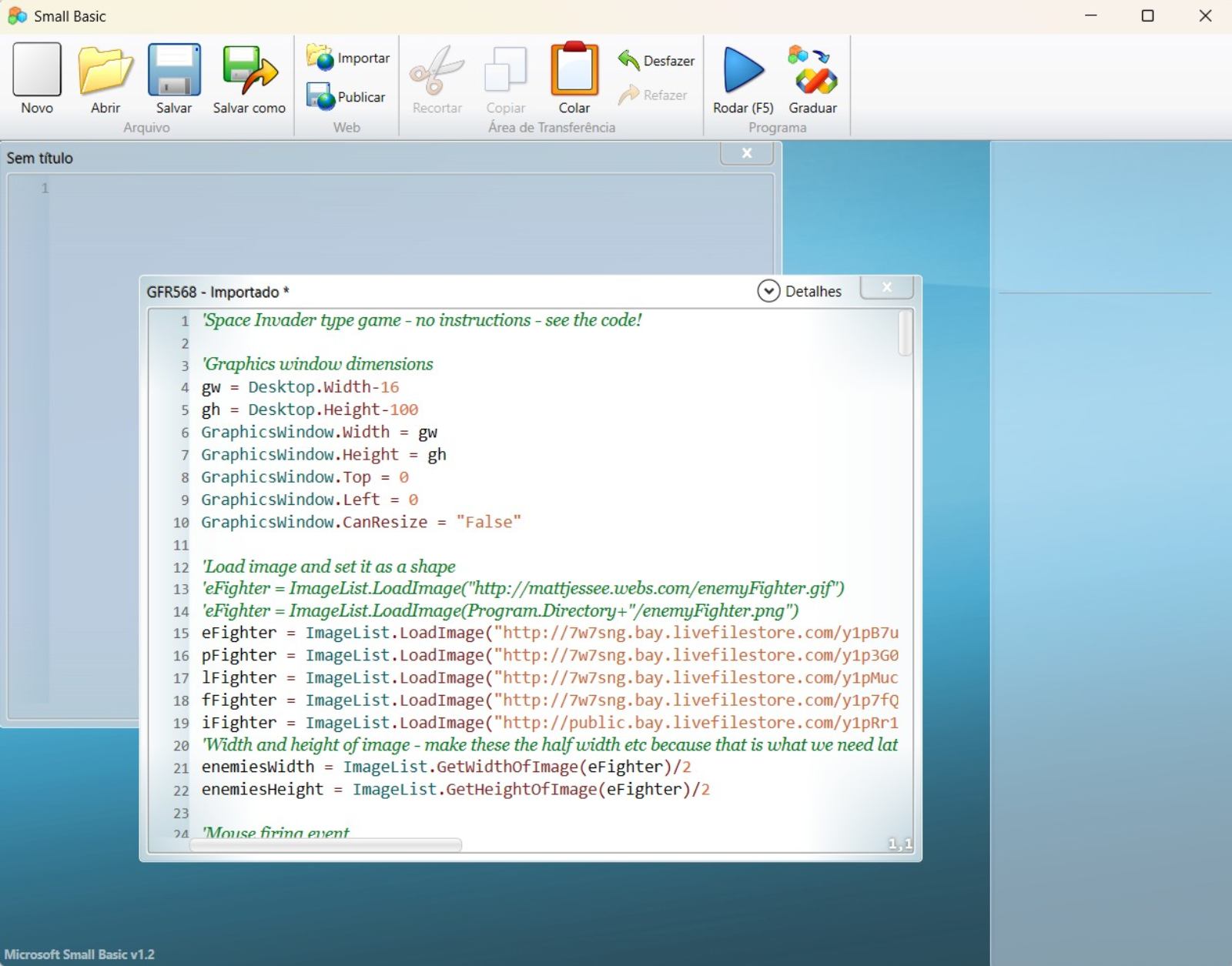Open a file with Abrir
Screen dimensions: 1232x966
105,79
